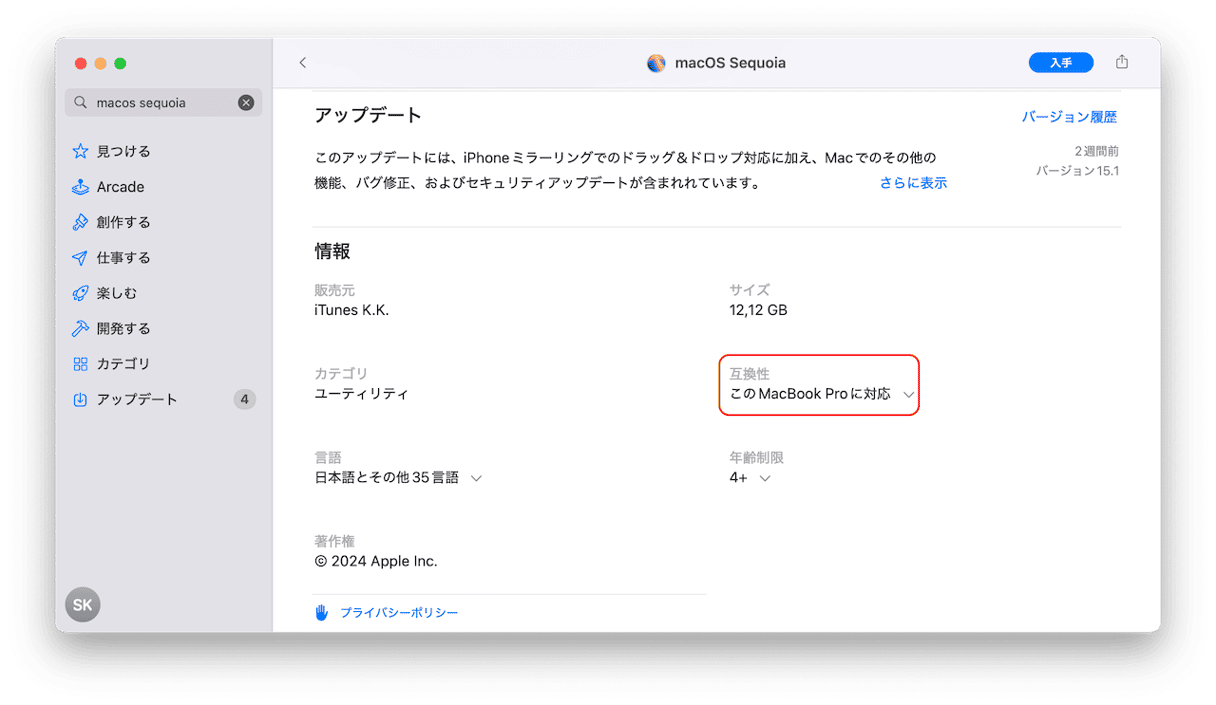Screen dimensions: 1216x705
Task: Click the privacy policy hand icon
Action: (322, 612)
